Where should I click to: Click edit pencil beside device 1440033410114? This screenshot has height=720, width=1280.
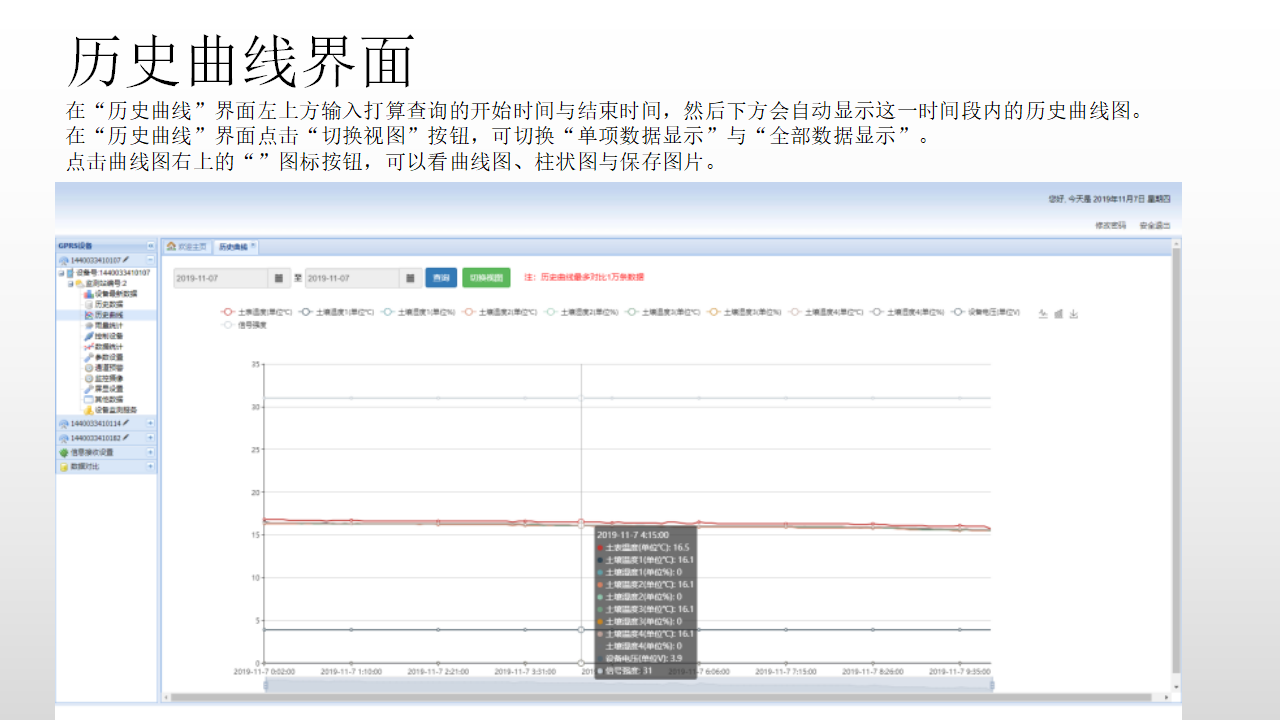click(x=126, y=423)
